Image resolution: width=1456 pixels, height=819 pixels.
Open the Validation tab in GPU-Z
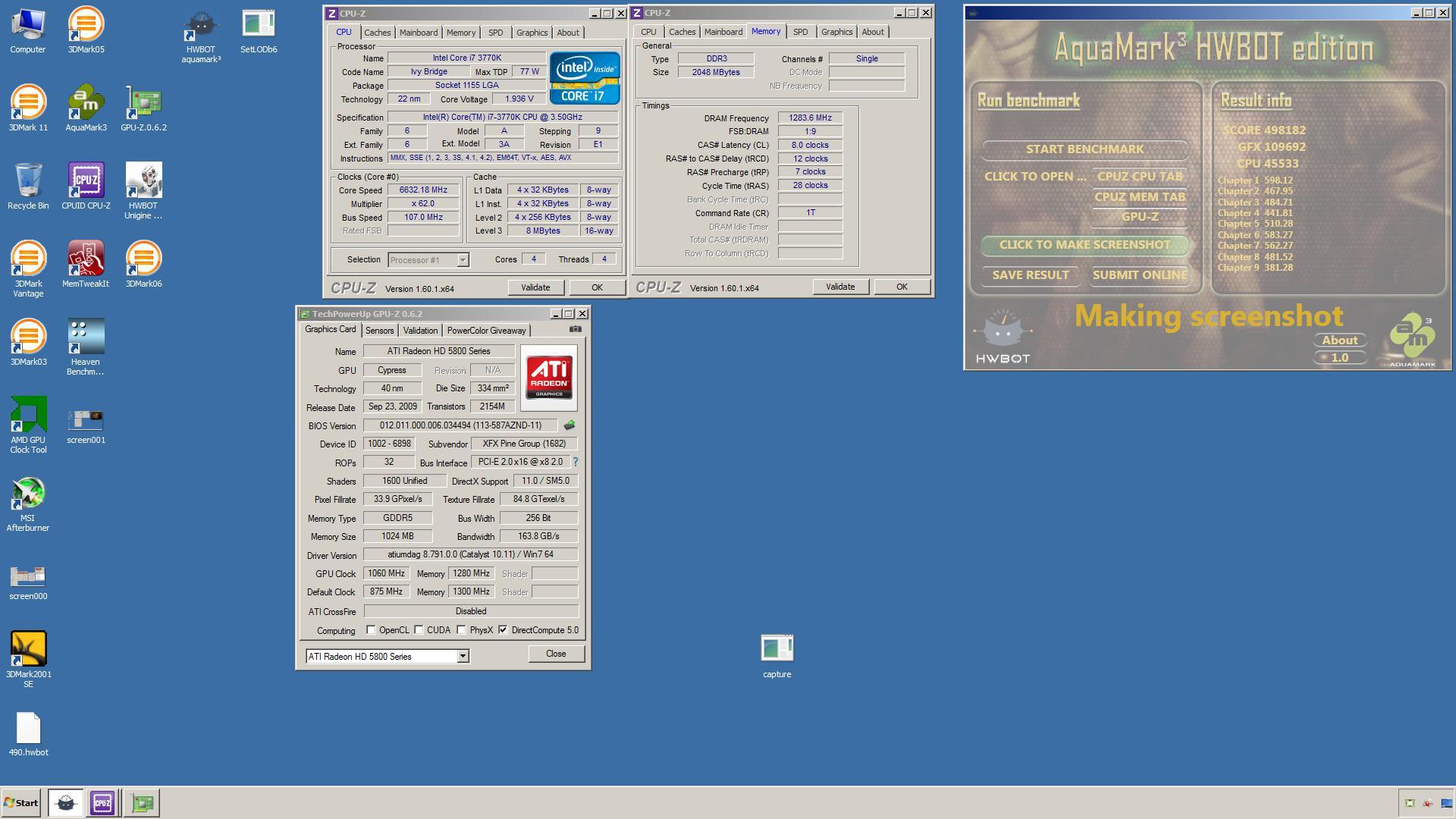tap(420, 331)
